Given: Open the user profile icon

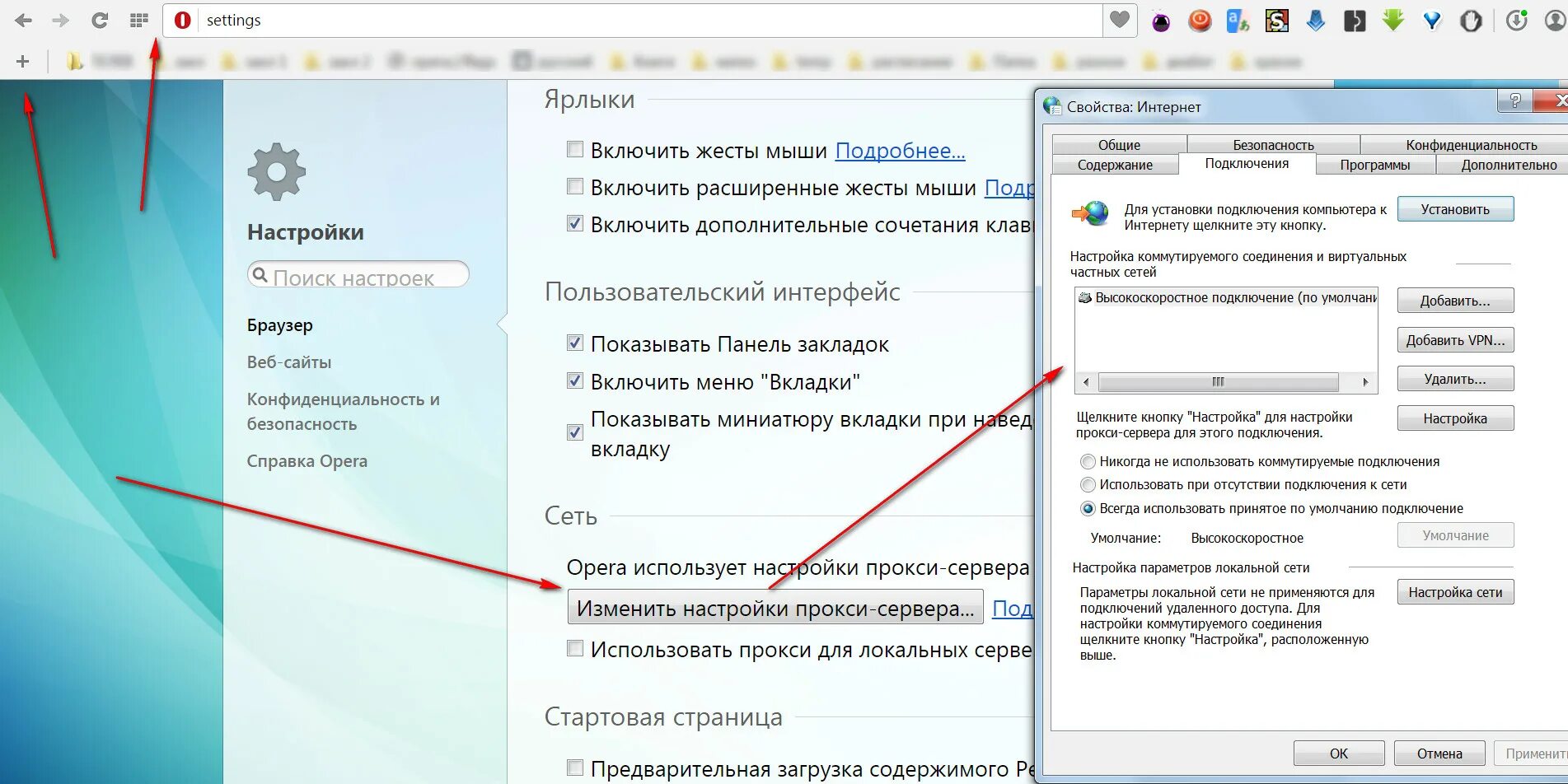Looking at the screenshot, I should point(1556,21).
